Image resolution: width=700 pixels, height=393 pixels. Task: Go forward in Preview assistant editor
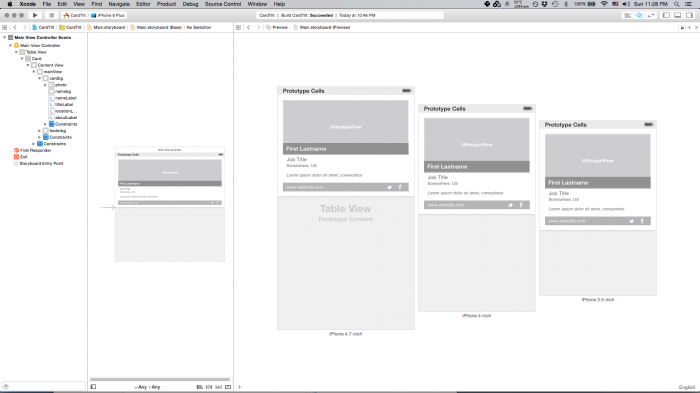(x=258, y=27)
